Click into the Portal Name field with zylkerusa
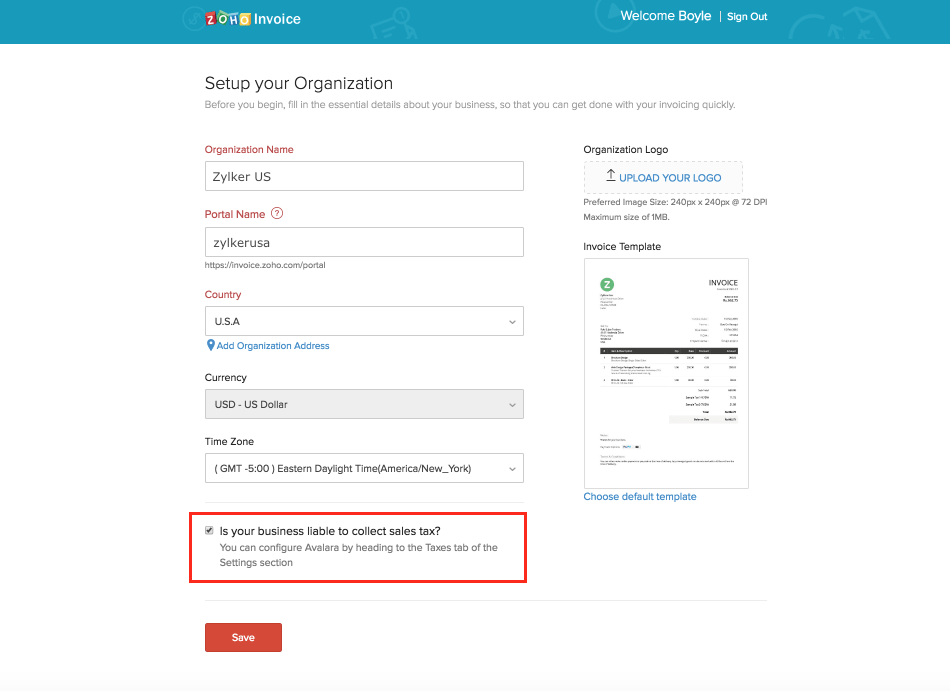Image resolution: width=950 pixels, height=691 pixels. tap(364, 242)
